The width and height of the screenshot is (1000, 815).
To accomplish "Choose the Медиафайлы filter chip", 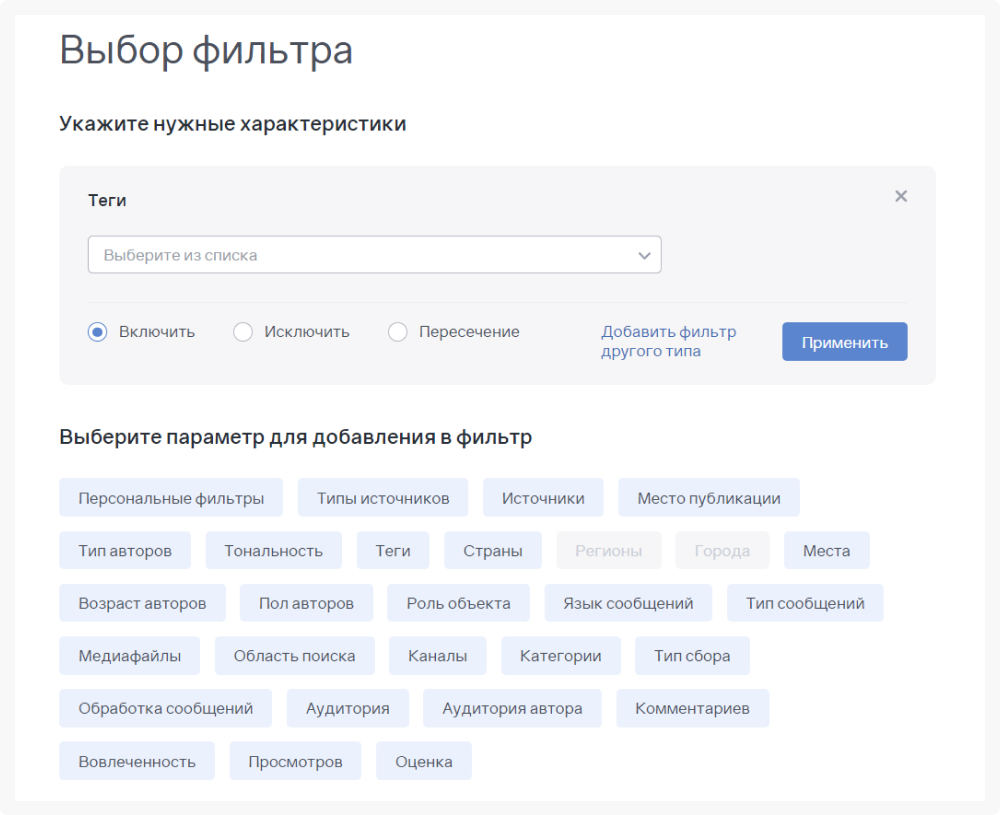I will point(130,656).
